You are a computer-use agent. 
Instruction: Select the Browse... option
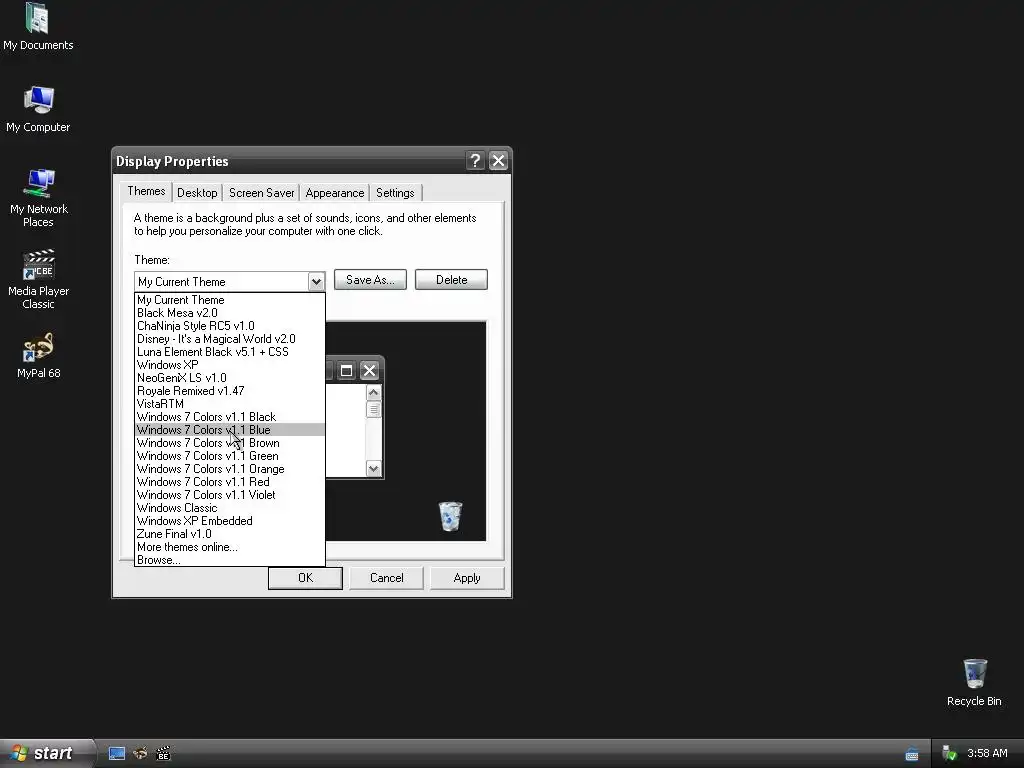coord(230,560)
